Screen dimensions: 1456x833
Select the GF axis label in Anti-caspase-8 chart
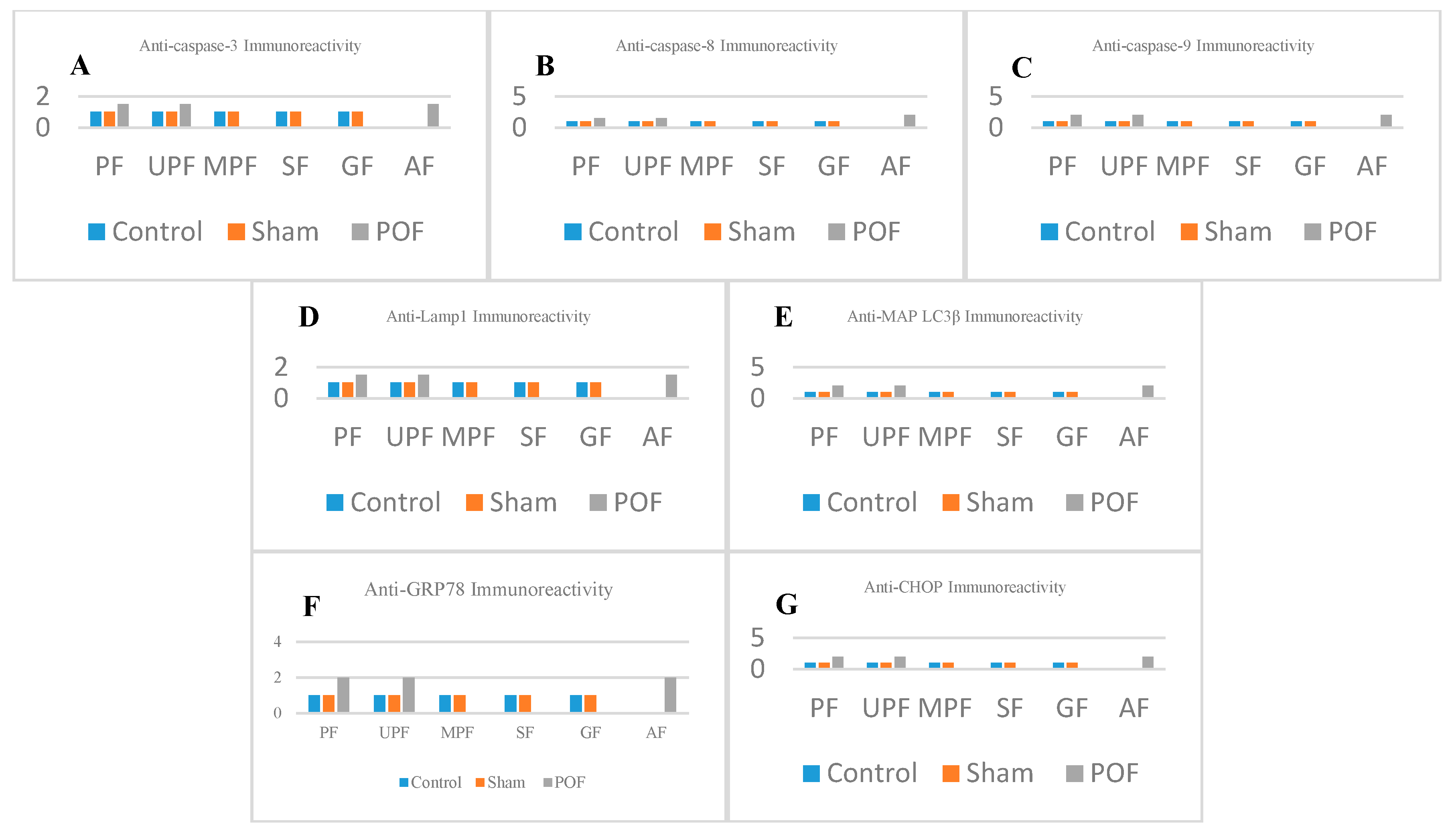[x=833, y=166]
